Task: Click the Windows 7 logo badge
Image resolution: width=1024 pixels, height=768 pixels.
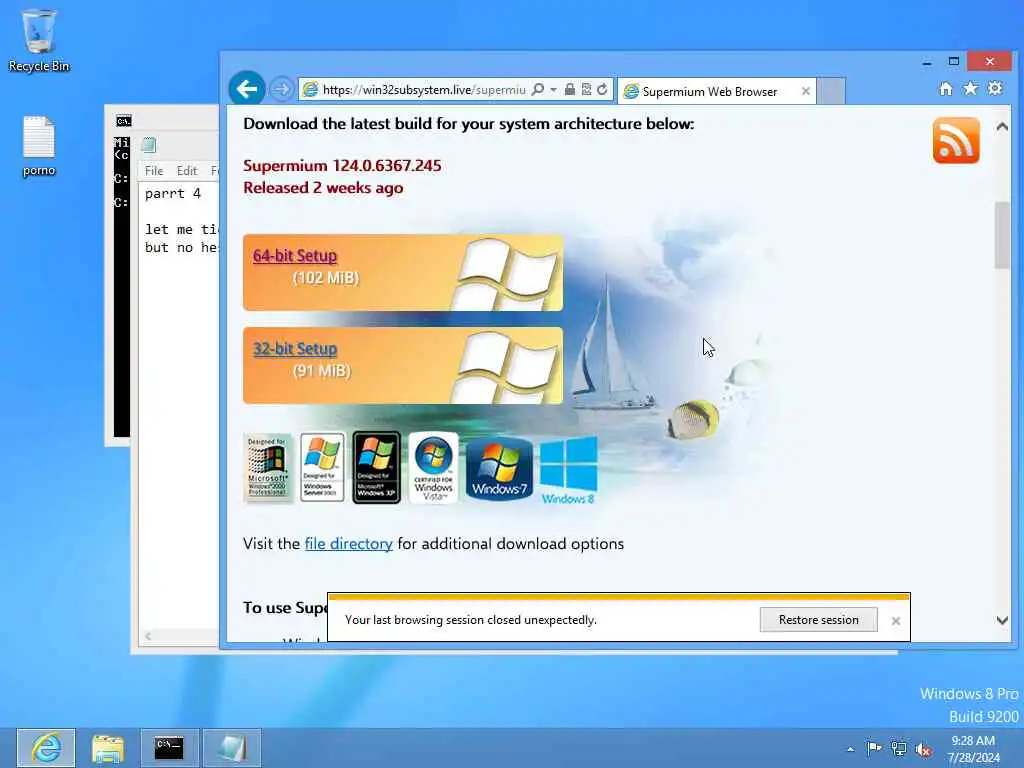Action: point(500,469)
